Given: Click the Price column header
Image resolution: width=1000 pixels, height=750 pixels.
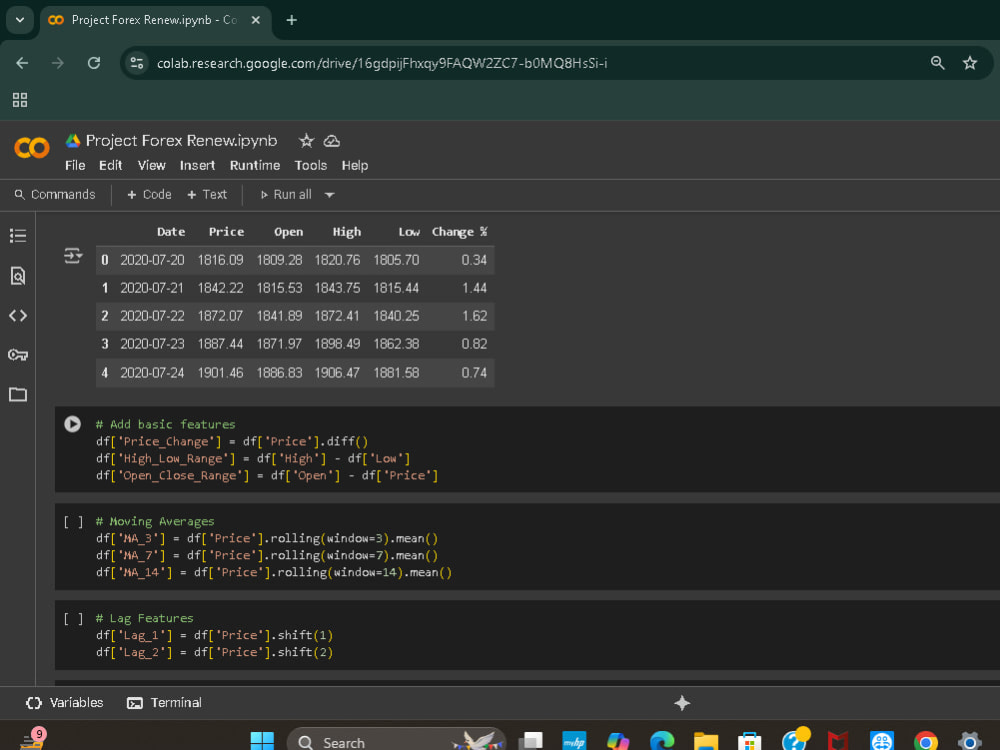Looking at the screenshot, I should coord(226,232).
